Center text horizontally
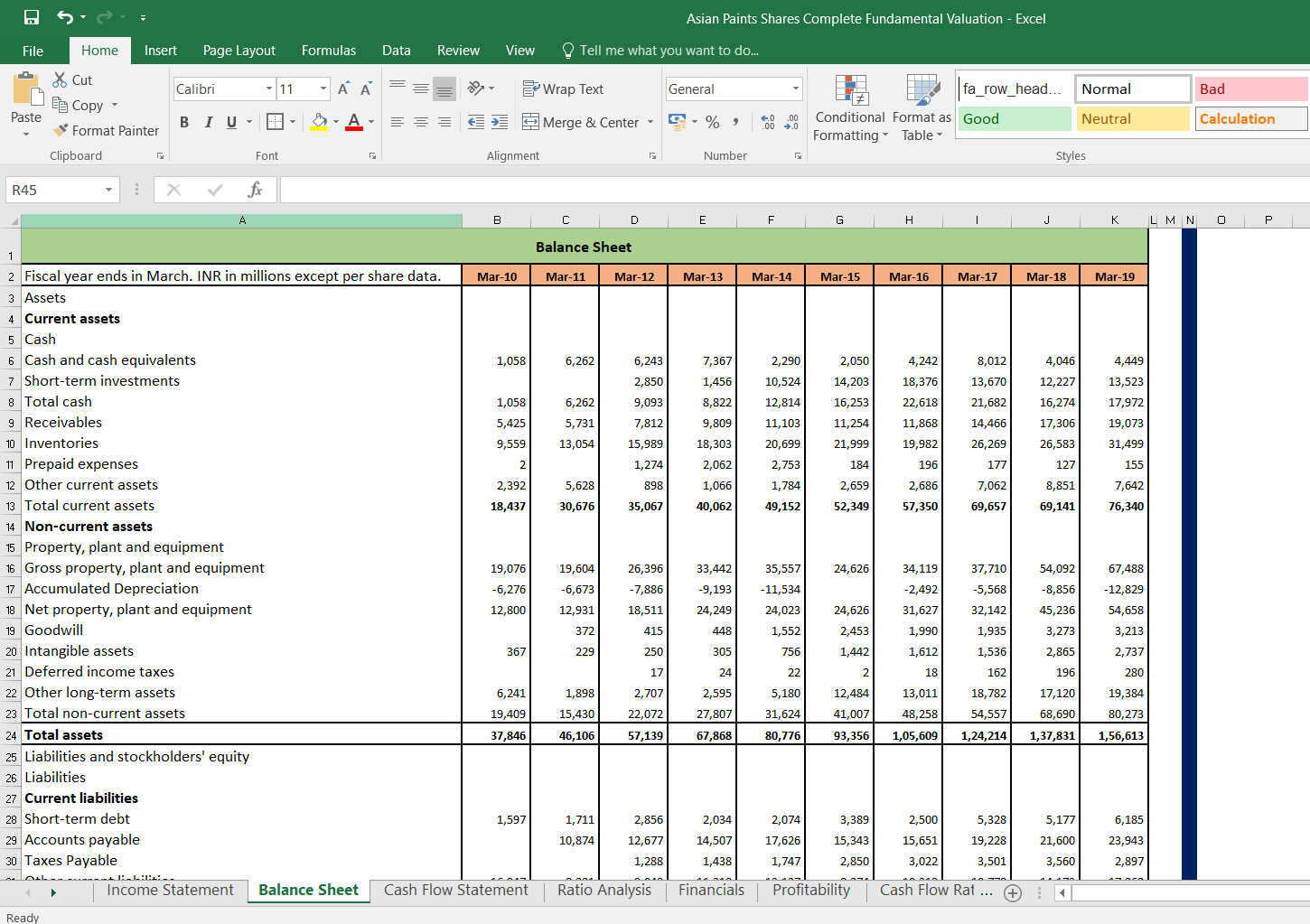Screen dimensions: 1310x924 421,122
